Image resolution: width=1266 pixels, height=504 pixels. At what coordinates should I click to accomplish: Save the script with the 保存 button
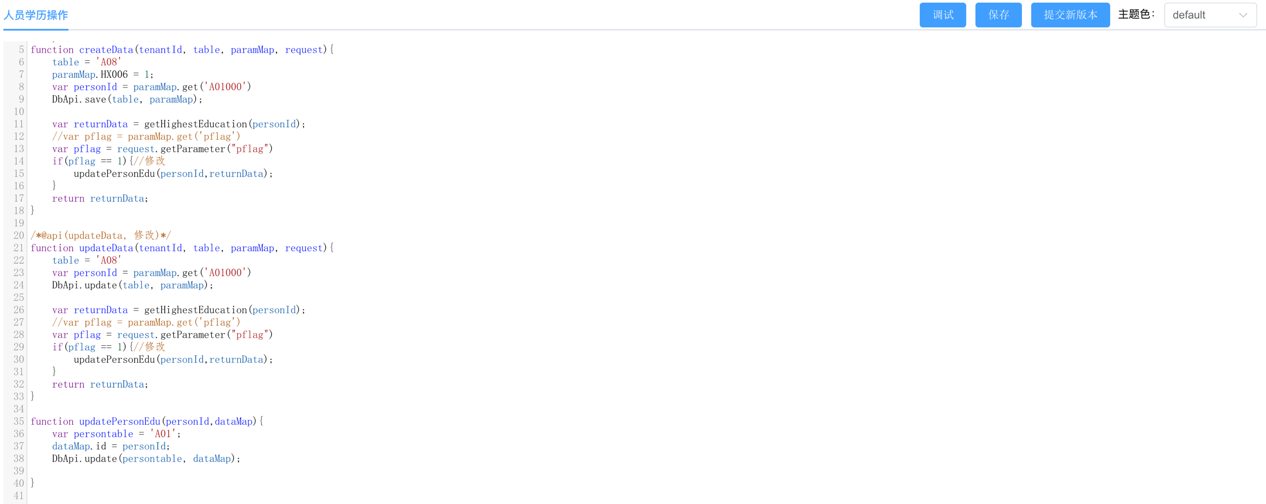[998, 15]
